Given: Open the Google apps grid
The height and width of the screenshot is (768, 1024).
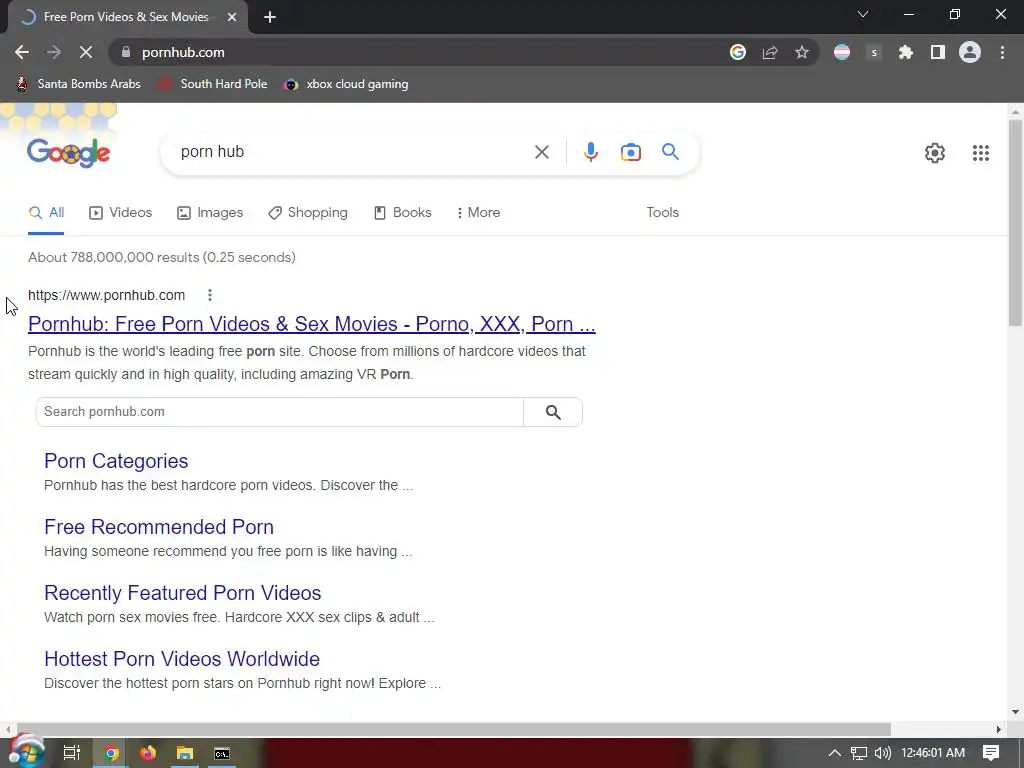Looking at the screenshot, I should (x=980, y=153).
